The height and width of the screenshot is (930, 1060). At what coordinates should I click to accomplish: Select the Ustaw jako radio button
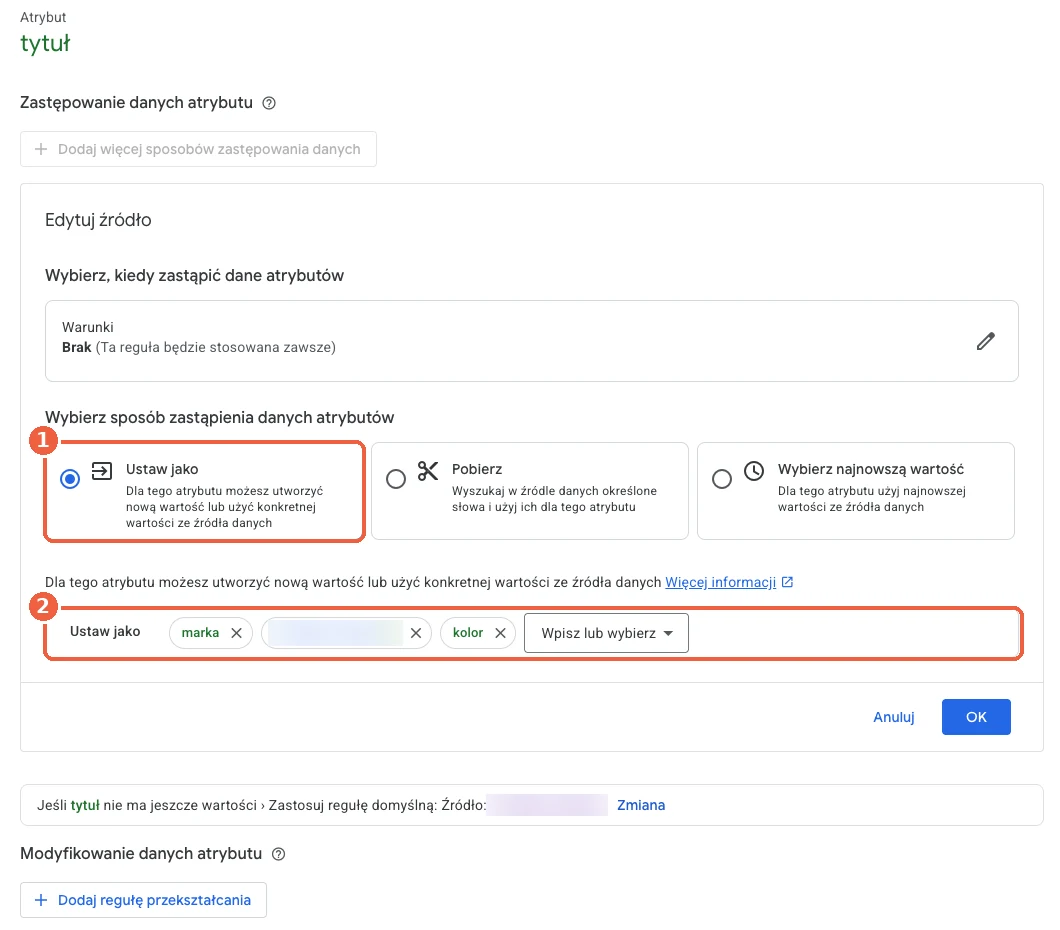click(x=70, y=479)
